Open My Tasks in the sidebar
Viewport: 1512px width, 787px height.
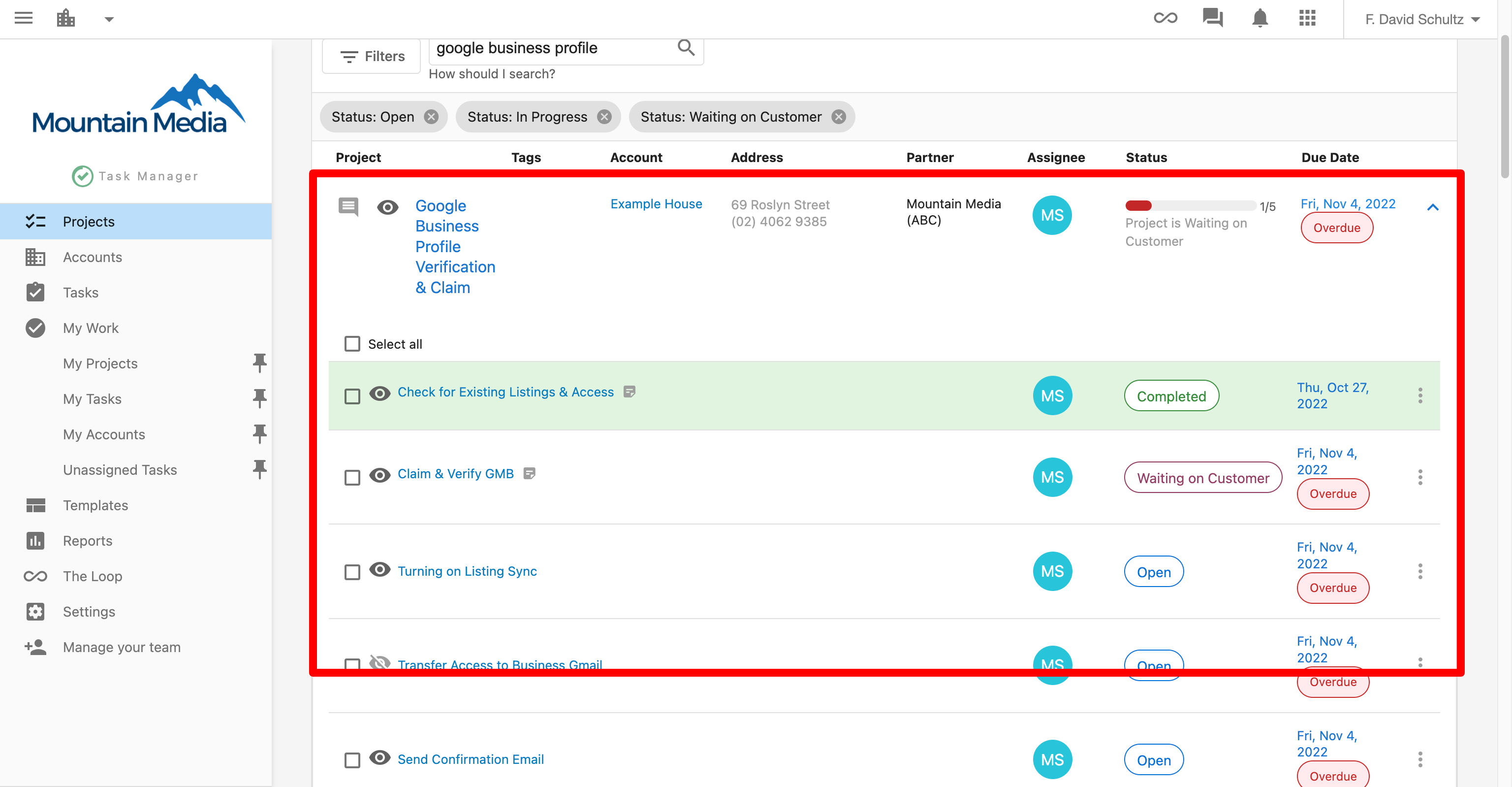pos(92,399)
